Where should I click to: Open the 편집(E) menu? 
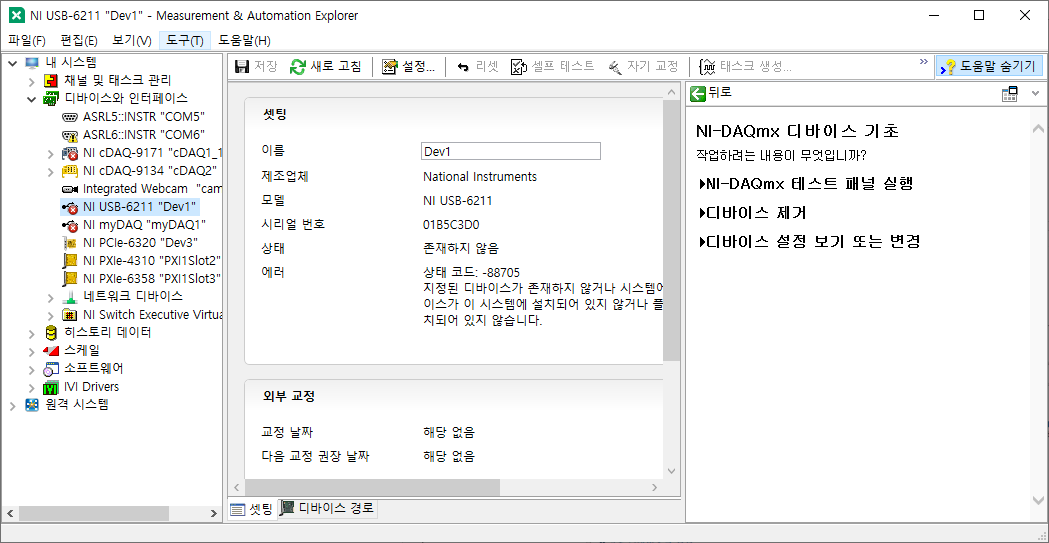(79, 41)
